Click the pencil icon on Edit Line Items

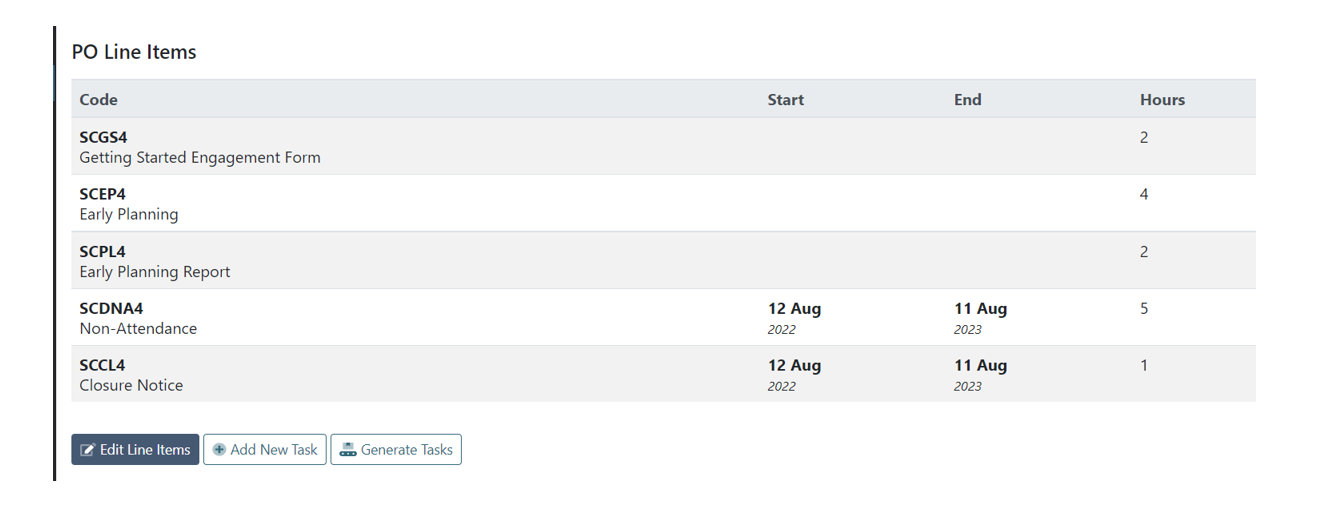click(x=87, y=450)
